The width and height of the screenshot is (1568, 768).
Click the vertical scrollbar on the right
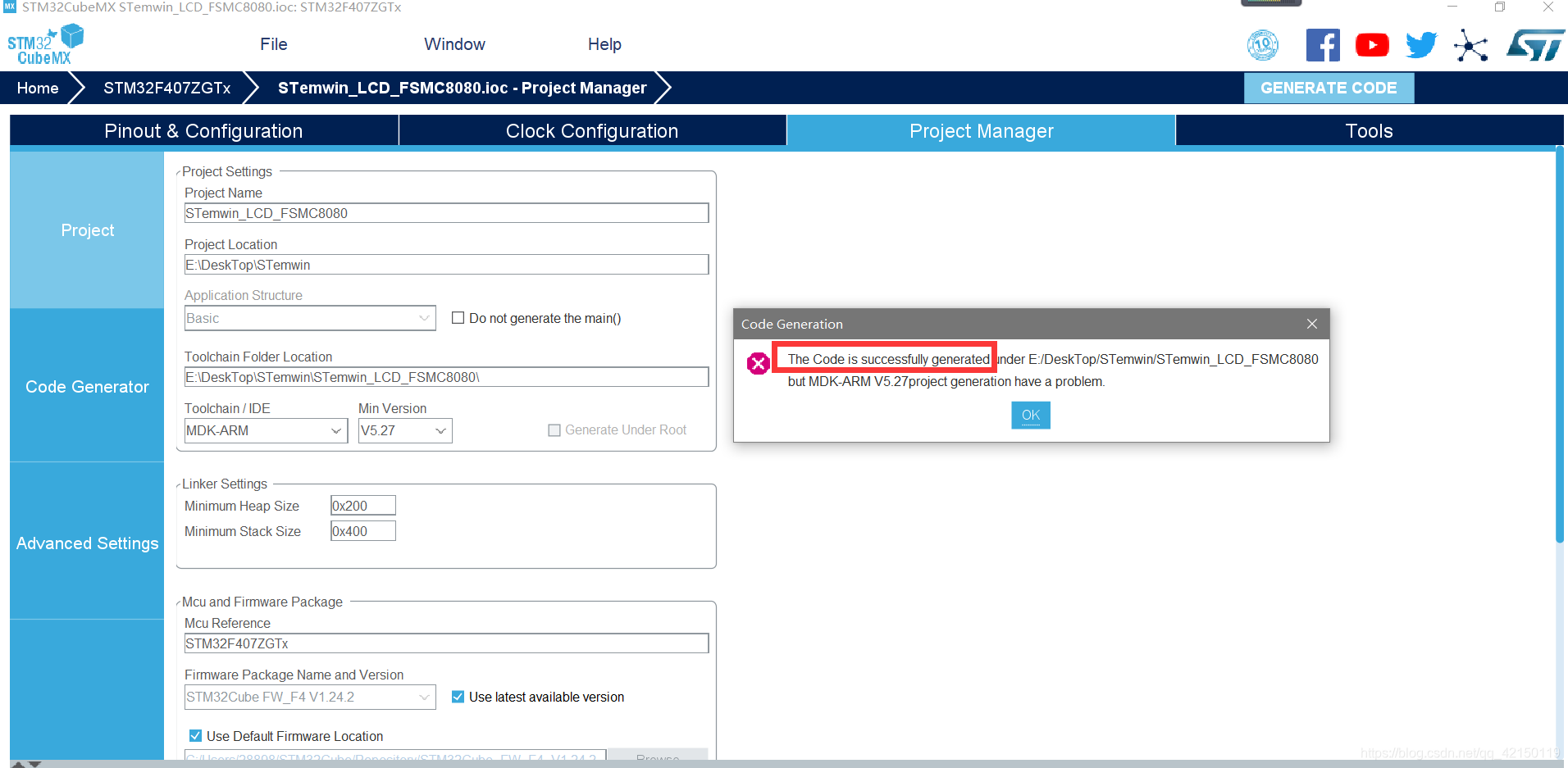pos(1560,344)
